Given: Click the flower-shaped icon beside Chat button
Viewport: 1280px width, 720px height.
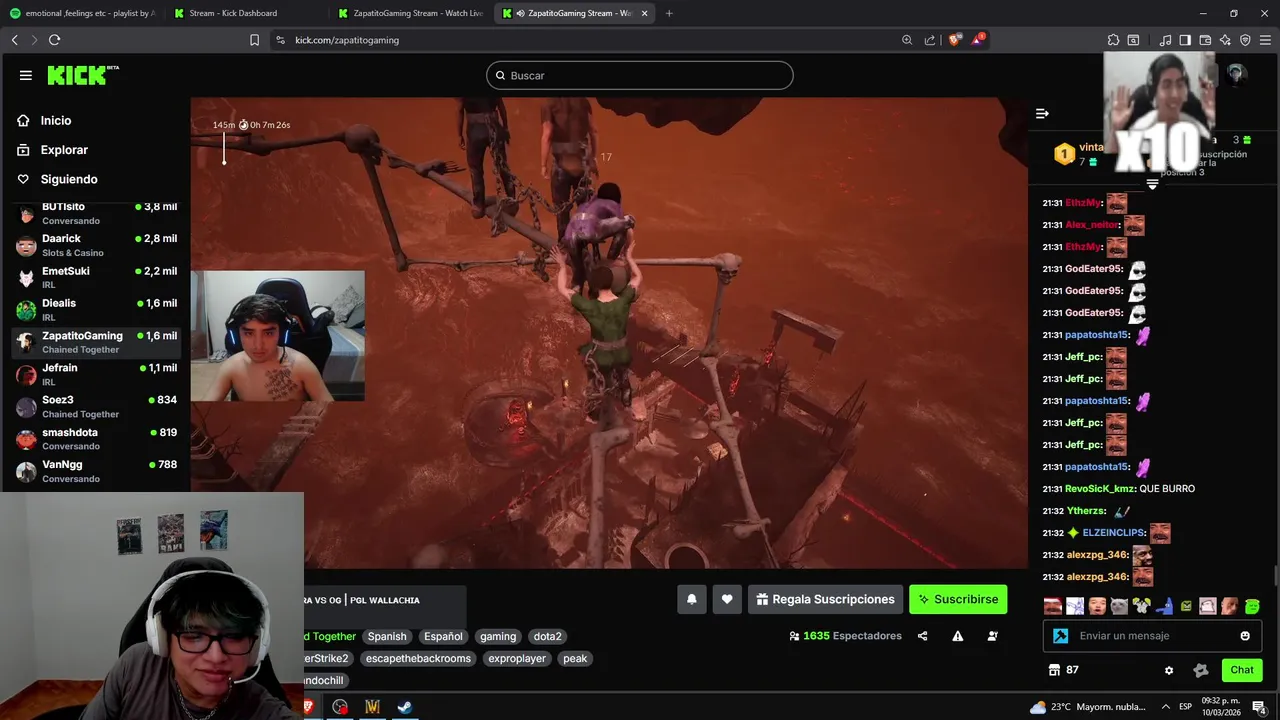Looking at the screenshot, I should pyautogui.click(x=1201, y=670).
